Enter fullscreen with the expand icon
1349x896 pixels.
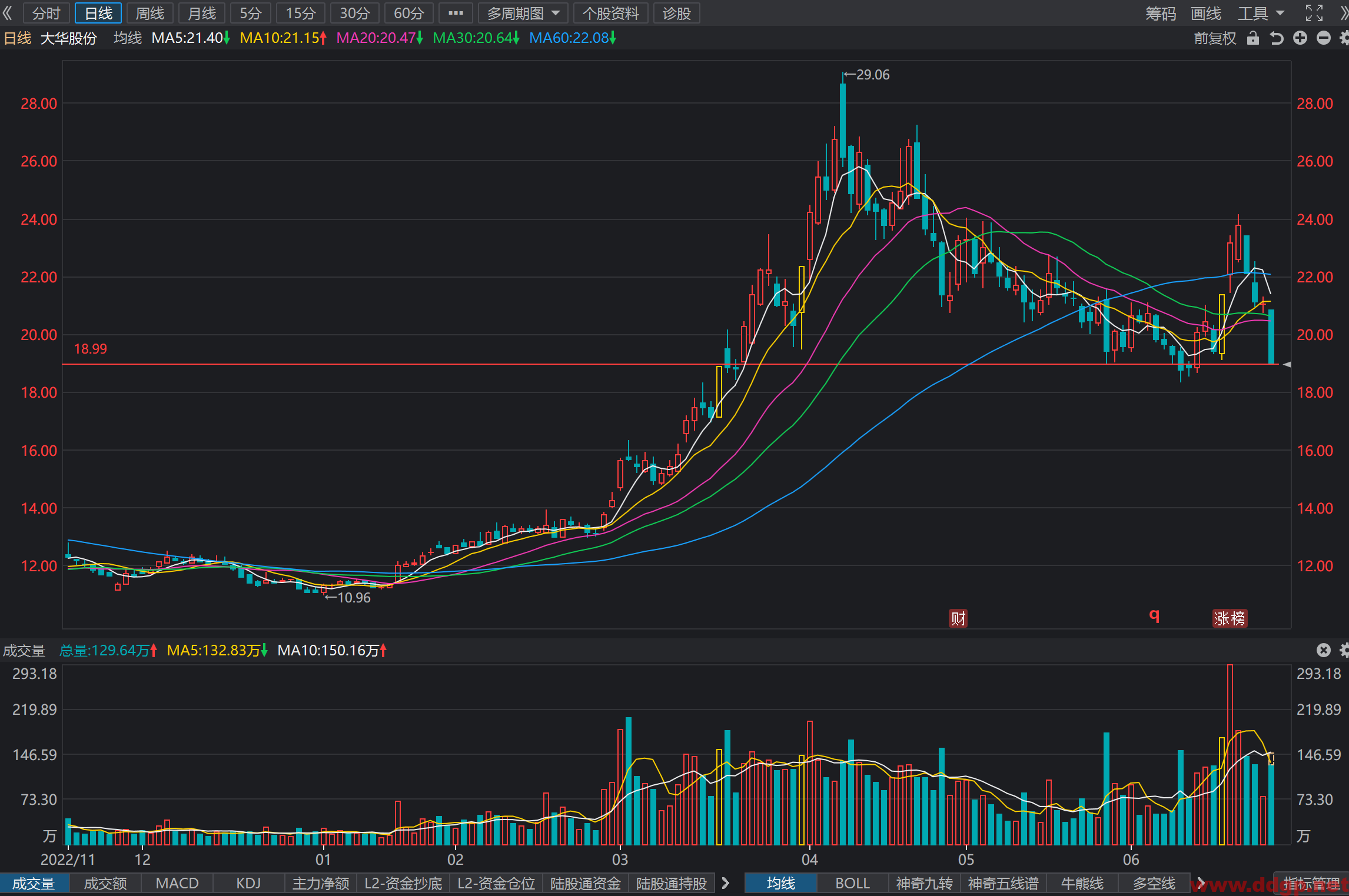point(1314,13)
